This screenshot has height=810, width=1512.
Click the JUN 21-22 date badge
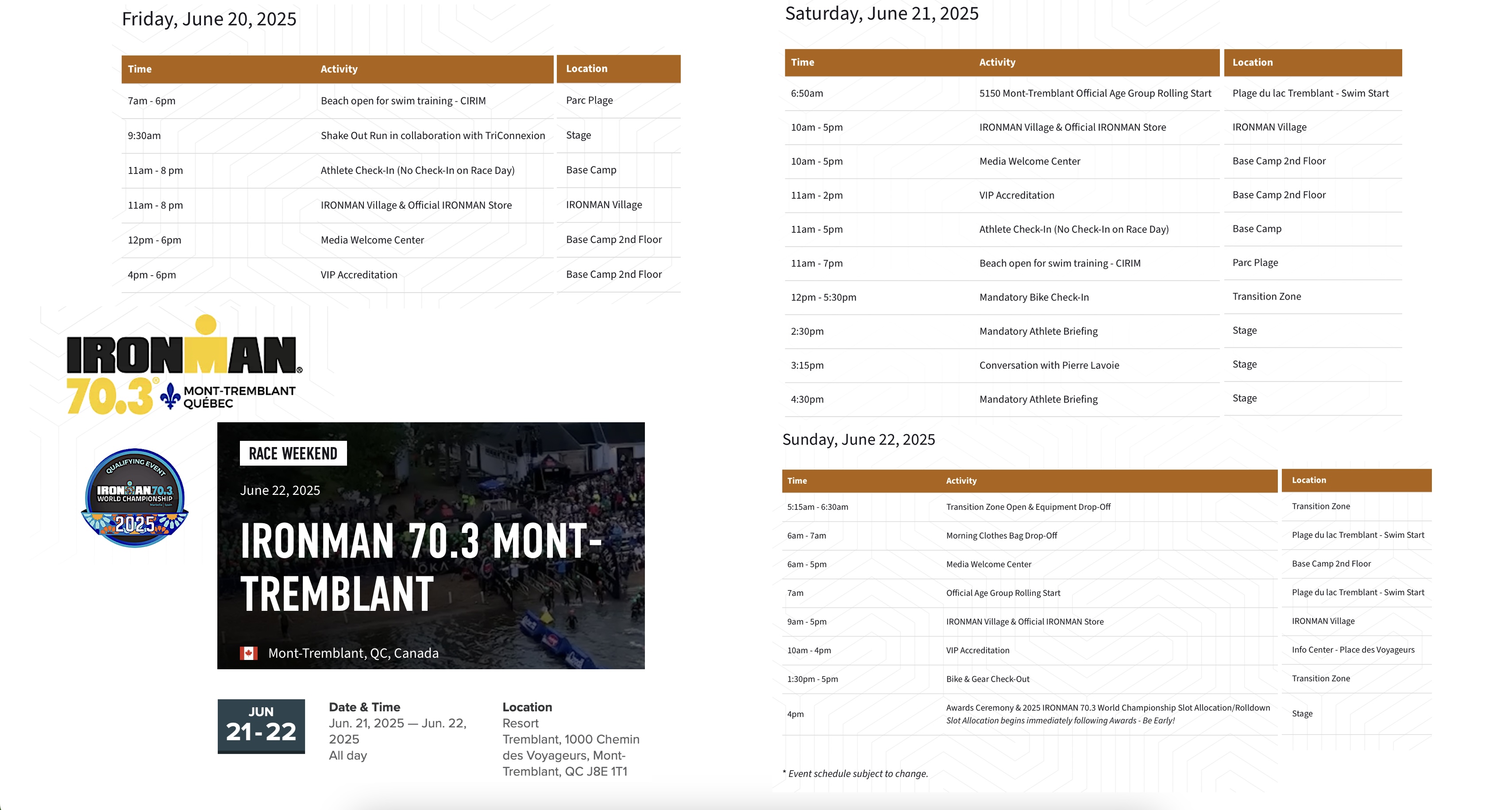(261, 726)
